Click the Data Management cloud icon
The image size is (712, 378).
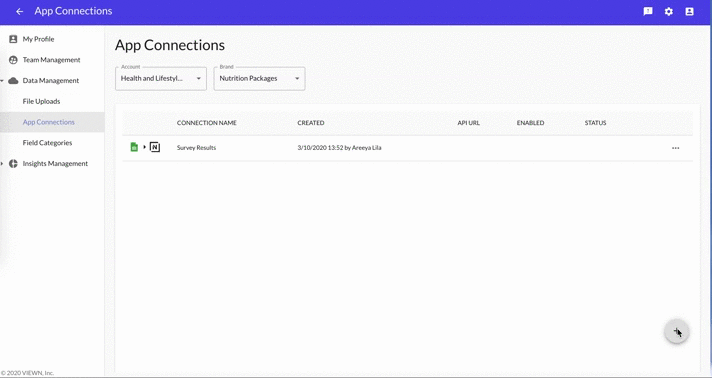click(13, 81)
